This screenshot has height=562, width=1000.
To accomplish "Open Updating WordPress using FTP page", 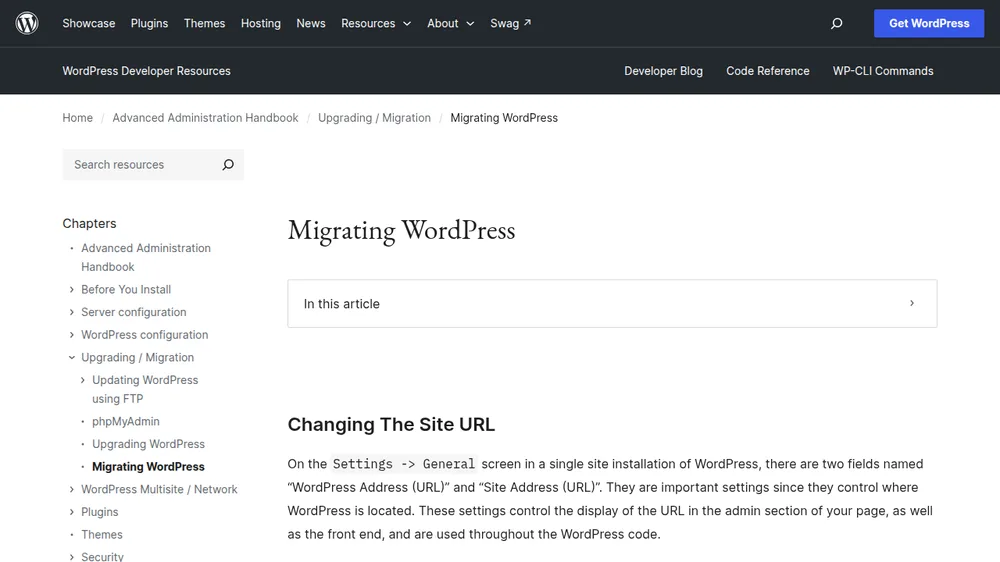I will (145, 389).
